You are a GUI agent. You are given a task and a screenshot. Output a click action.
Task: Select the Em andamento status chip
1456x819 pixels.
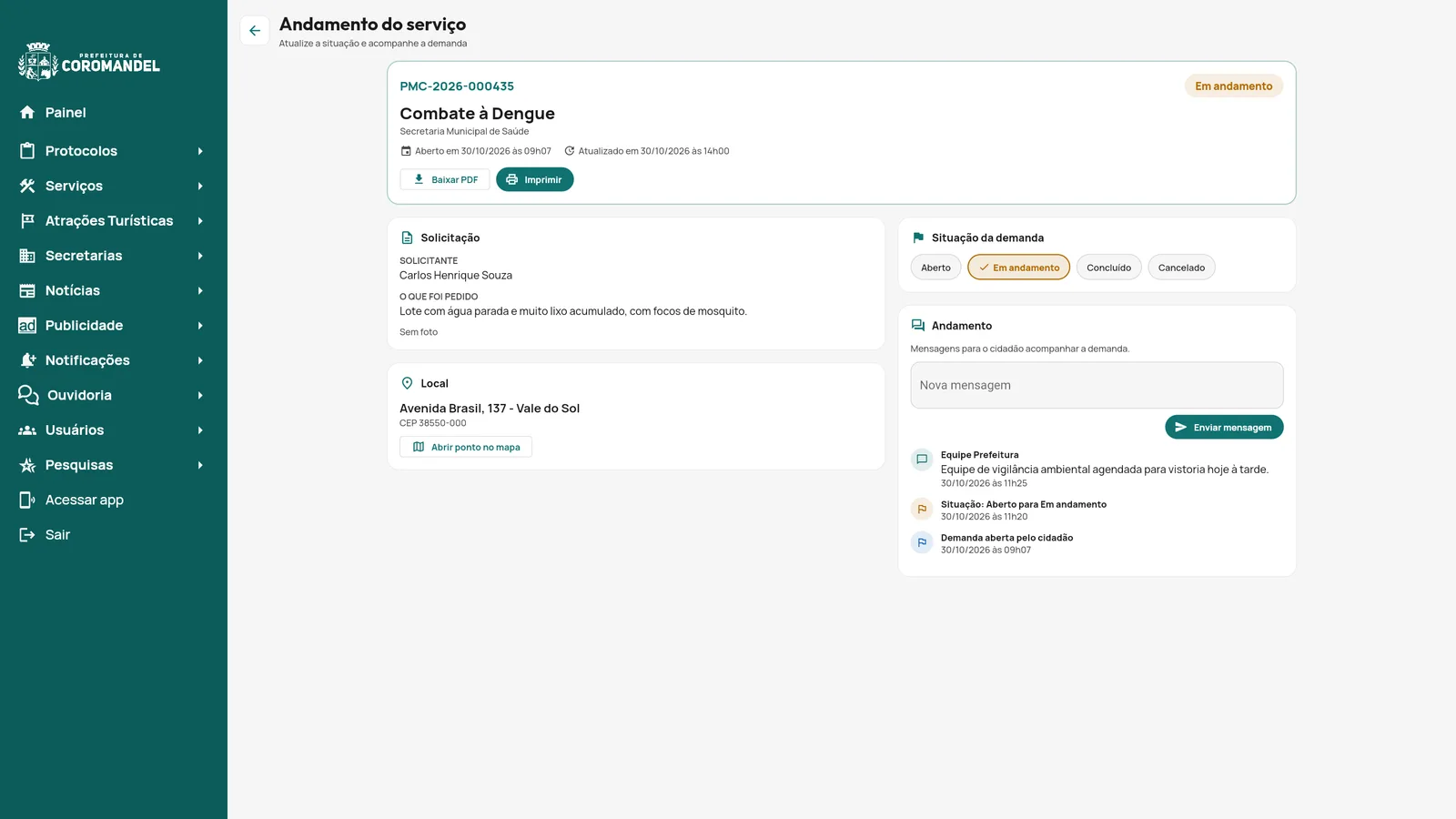[x=1019, y=268]
